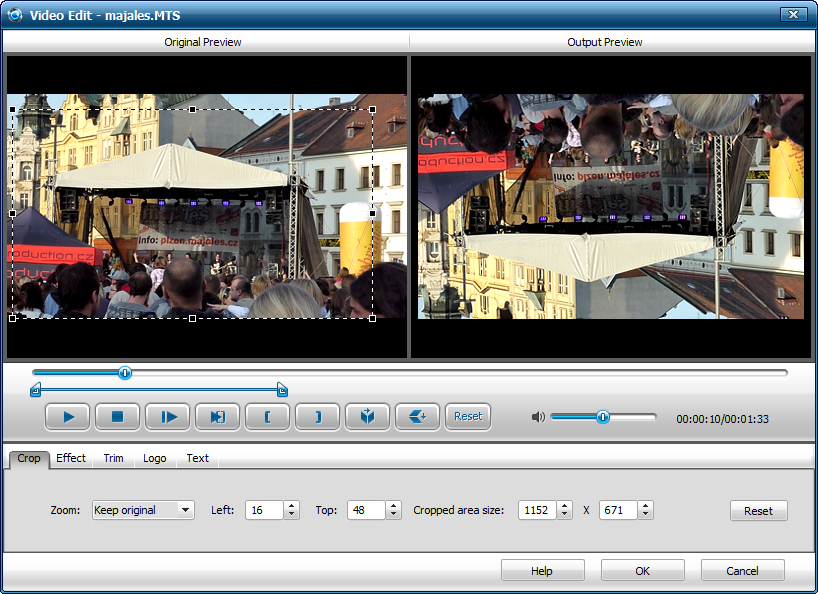Switch to the Effect tab
The image size is (818, 594).
click(71, 458)
